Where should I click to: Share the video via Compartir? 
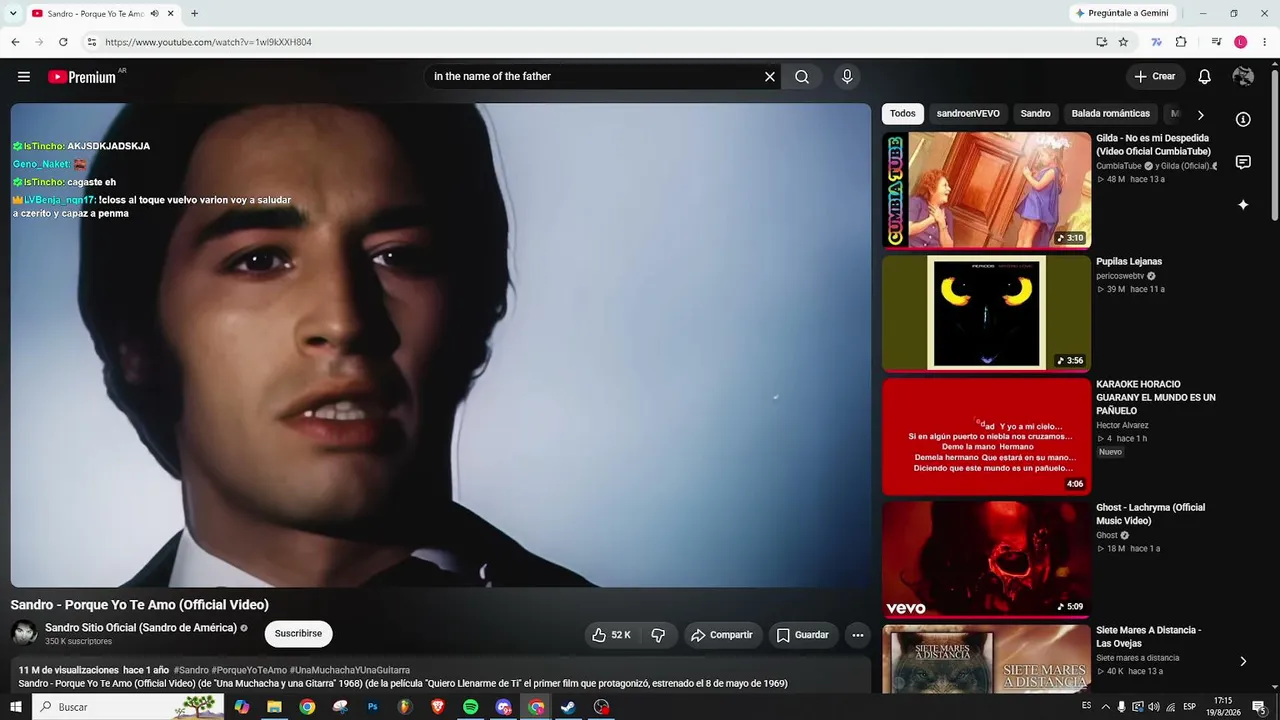pos(722,635)
